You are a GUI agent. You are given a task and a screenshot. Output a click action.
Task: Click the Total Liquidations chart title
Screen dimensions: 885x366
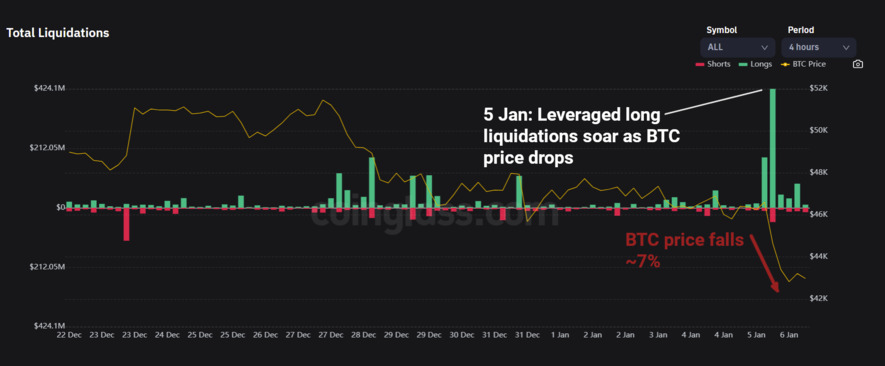[58, 33]
